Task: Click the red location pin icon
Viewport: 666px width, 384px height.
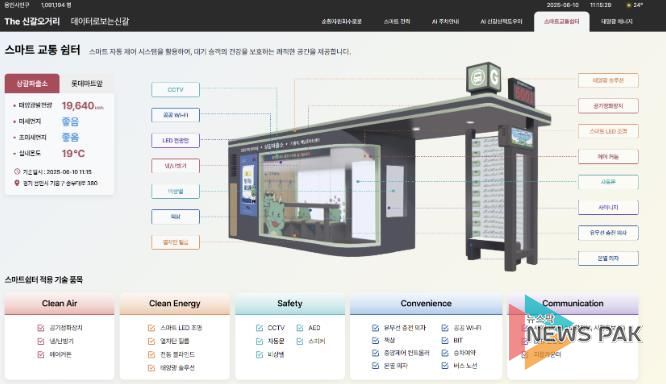Action: tap(17, 183)
